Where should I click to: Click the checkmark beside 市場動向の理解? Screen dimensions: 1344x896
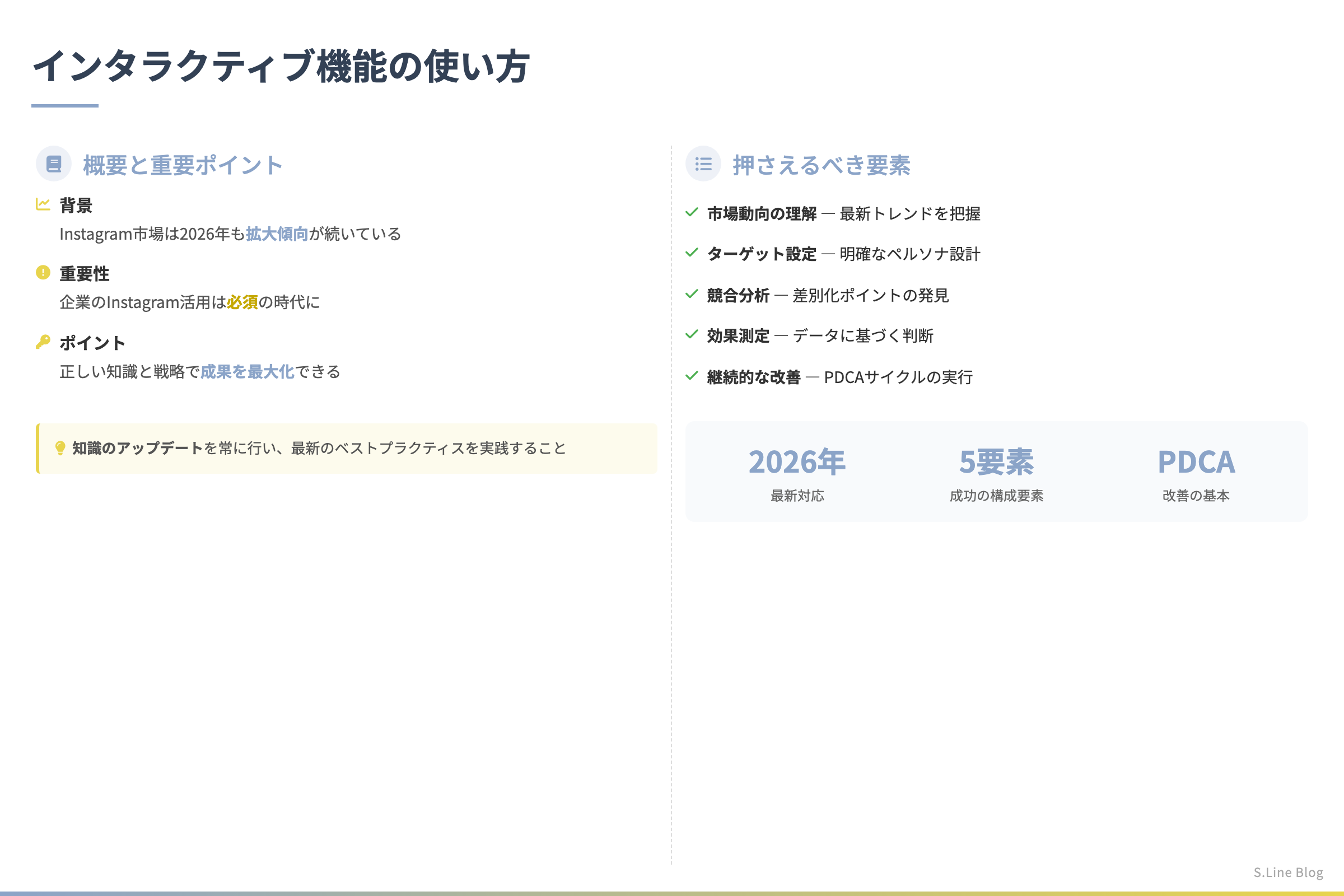coord(692,213)
